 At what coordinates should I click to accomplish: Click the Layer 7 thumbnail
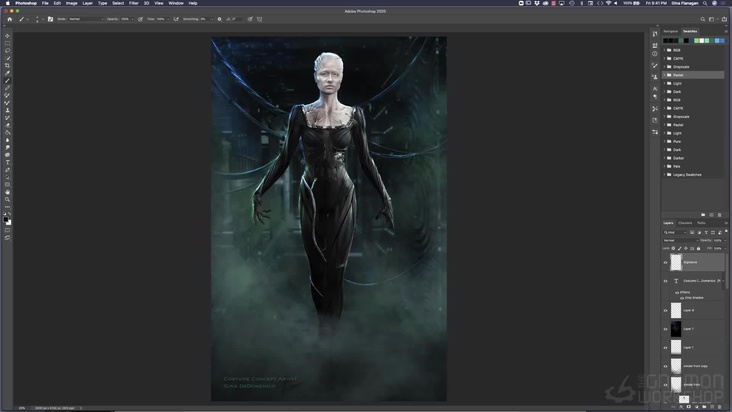click(676, 329)
